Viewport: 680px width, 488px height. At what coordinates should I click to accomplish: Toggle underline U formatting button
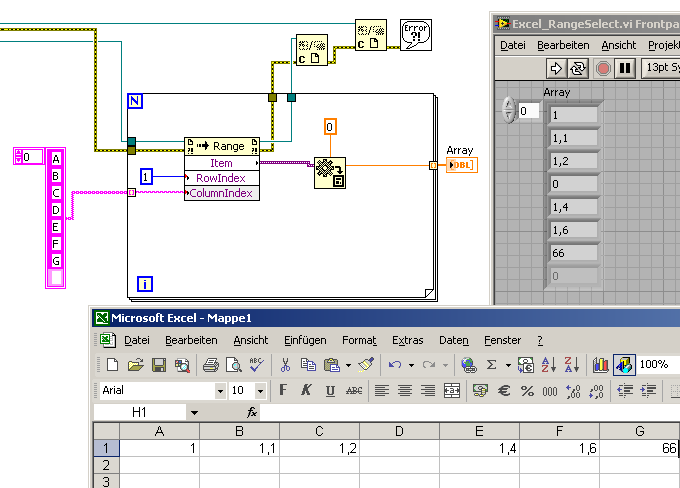point(330,391)
